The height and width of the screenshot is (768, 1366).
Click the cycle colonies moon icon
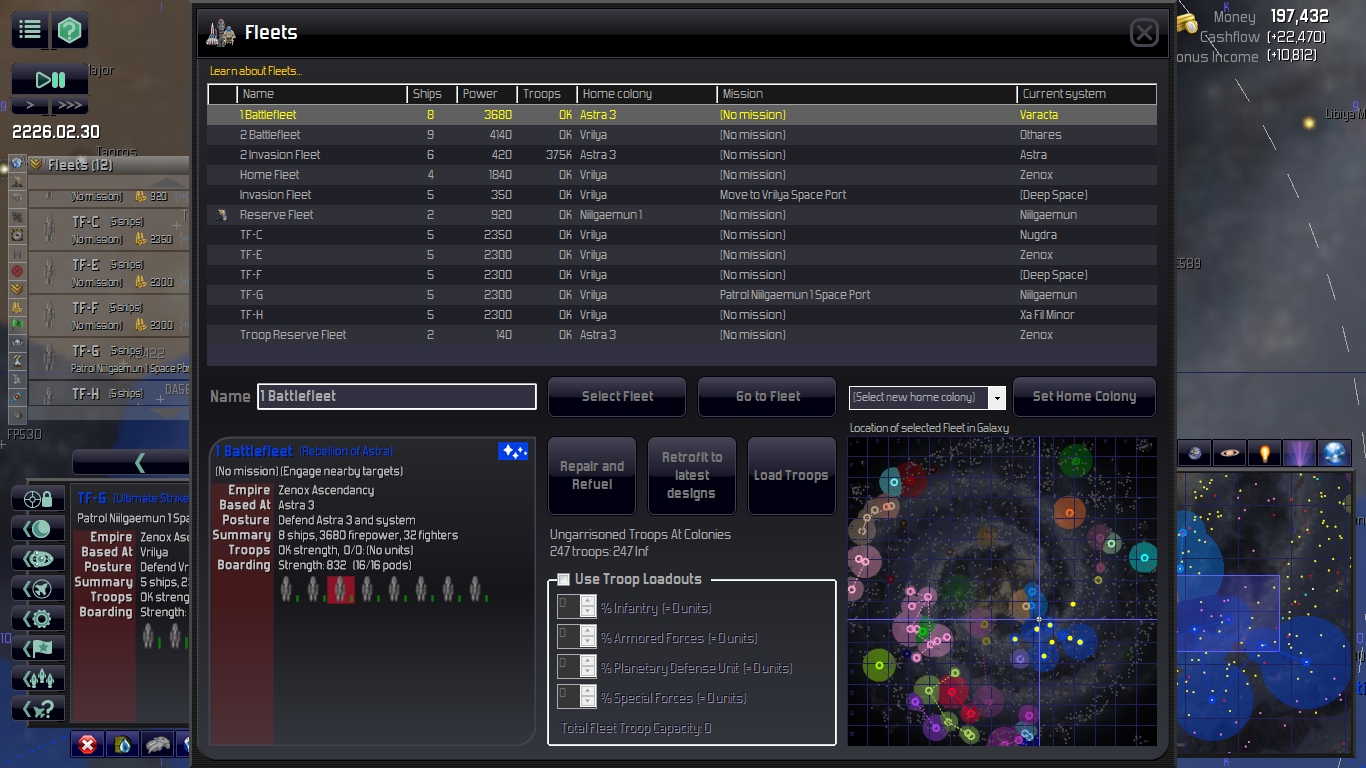point(38,528)
